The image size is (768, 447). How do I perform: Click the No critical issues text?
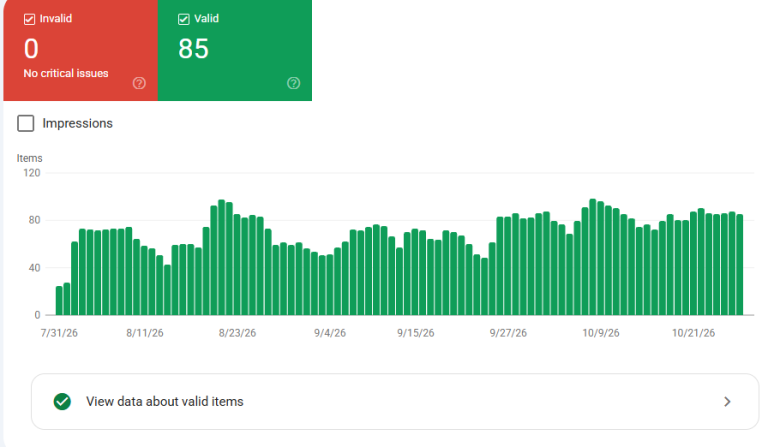pyautogui.click(x=66, y=73)
